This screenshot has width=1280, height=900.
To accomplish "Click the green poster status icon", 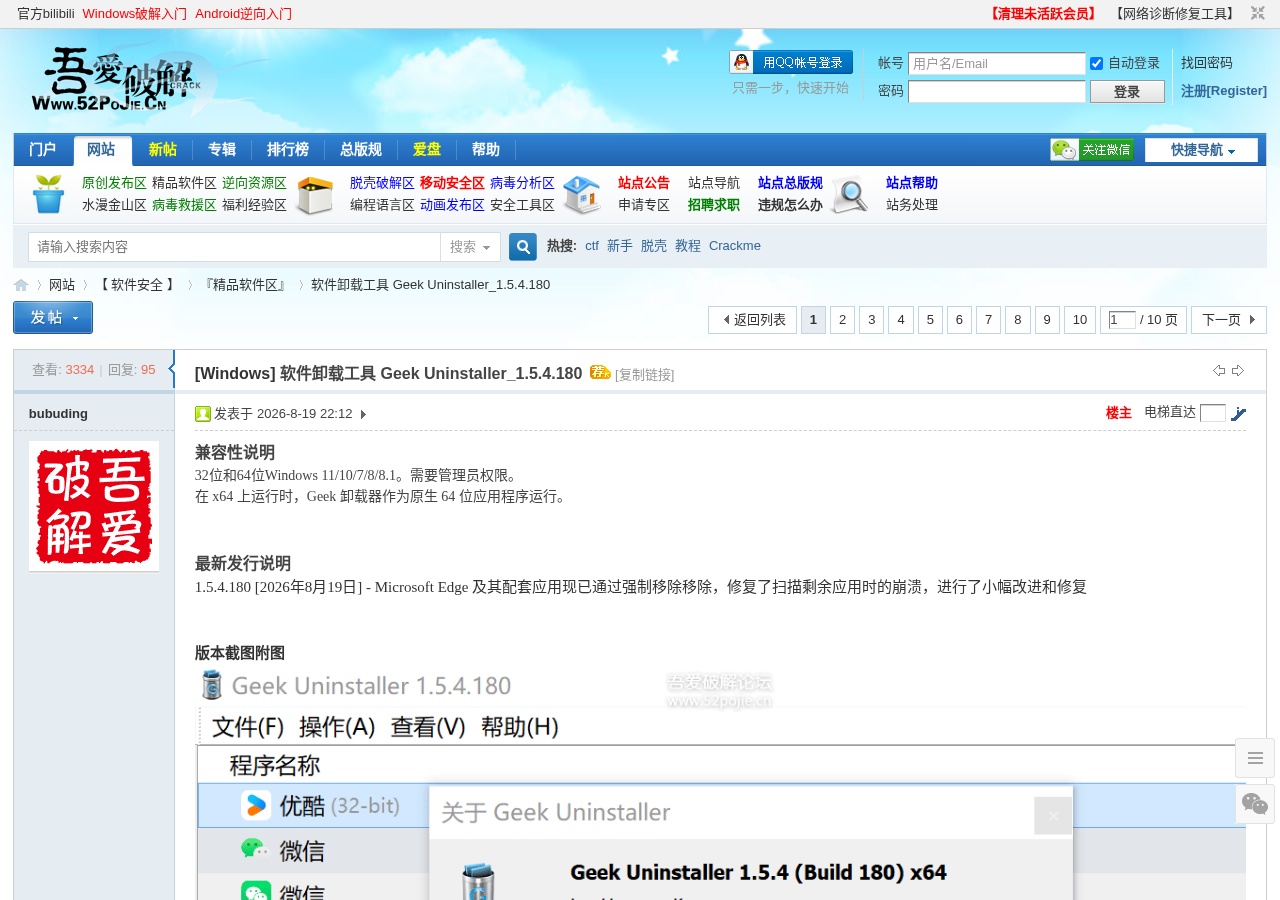I will tap(203, 414).
